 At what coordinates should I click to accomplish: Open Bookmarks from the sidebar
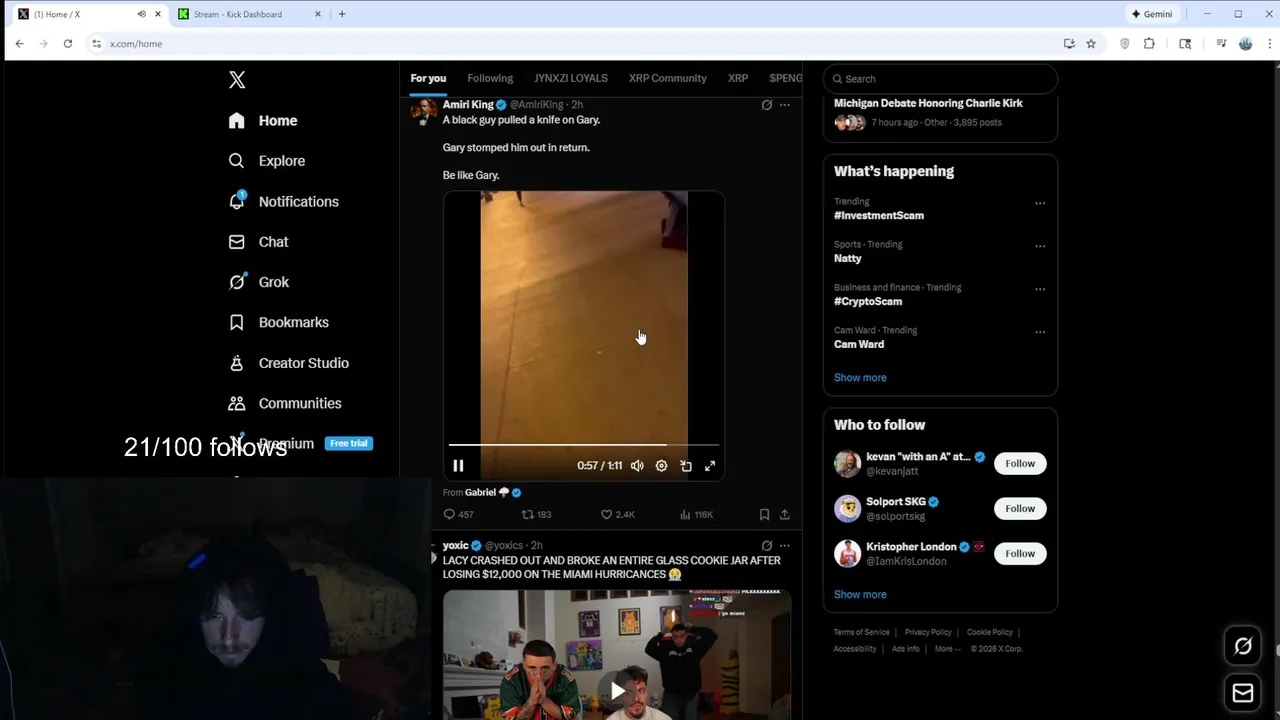click(x=278, y=323)
